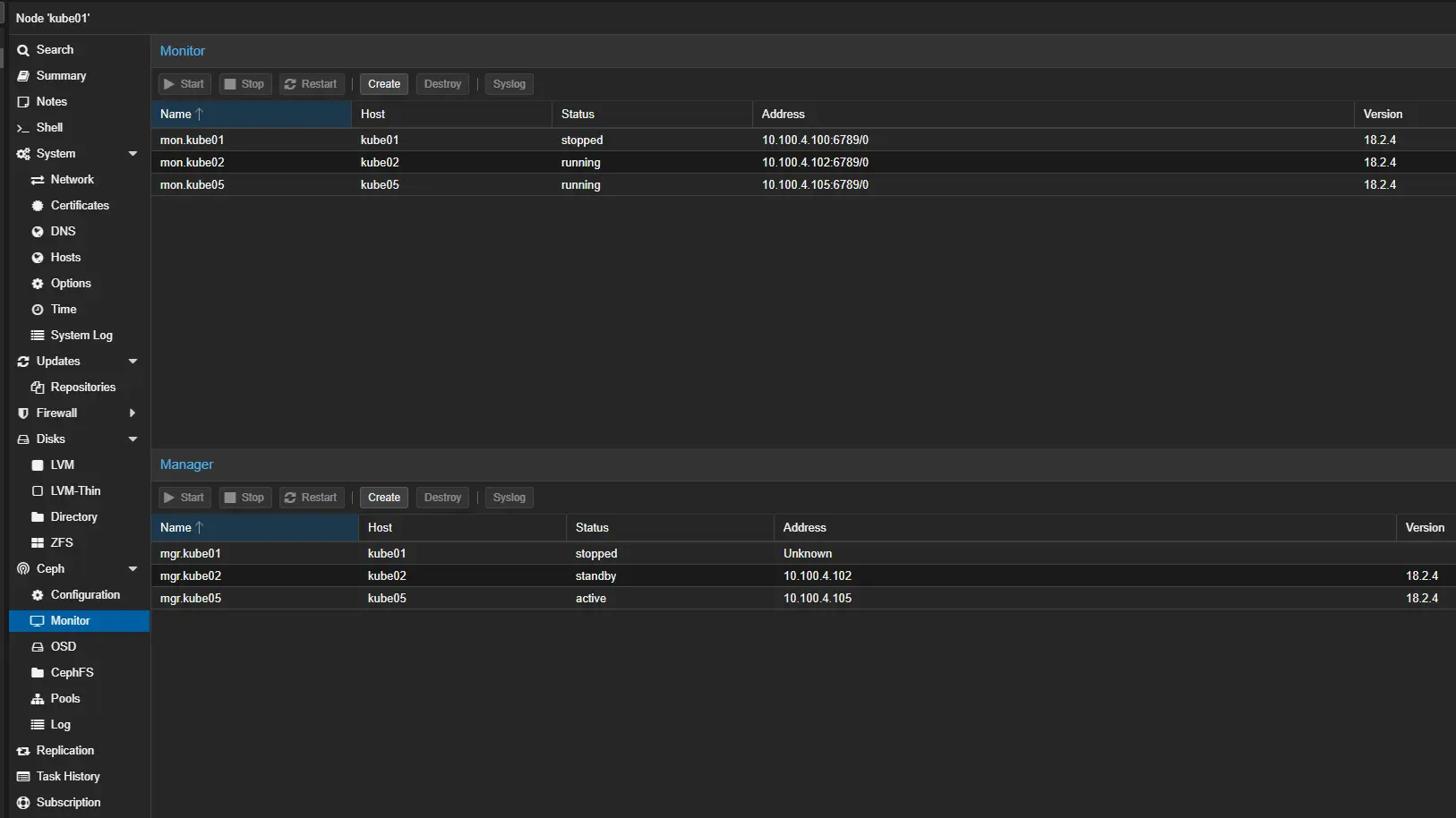The height and width of the screenshot is (818, 1456).
Task: Collapse the Ceph section arrow
Action: [x=133, y=569]
